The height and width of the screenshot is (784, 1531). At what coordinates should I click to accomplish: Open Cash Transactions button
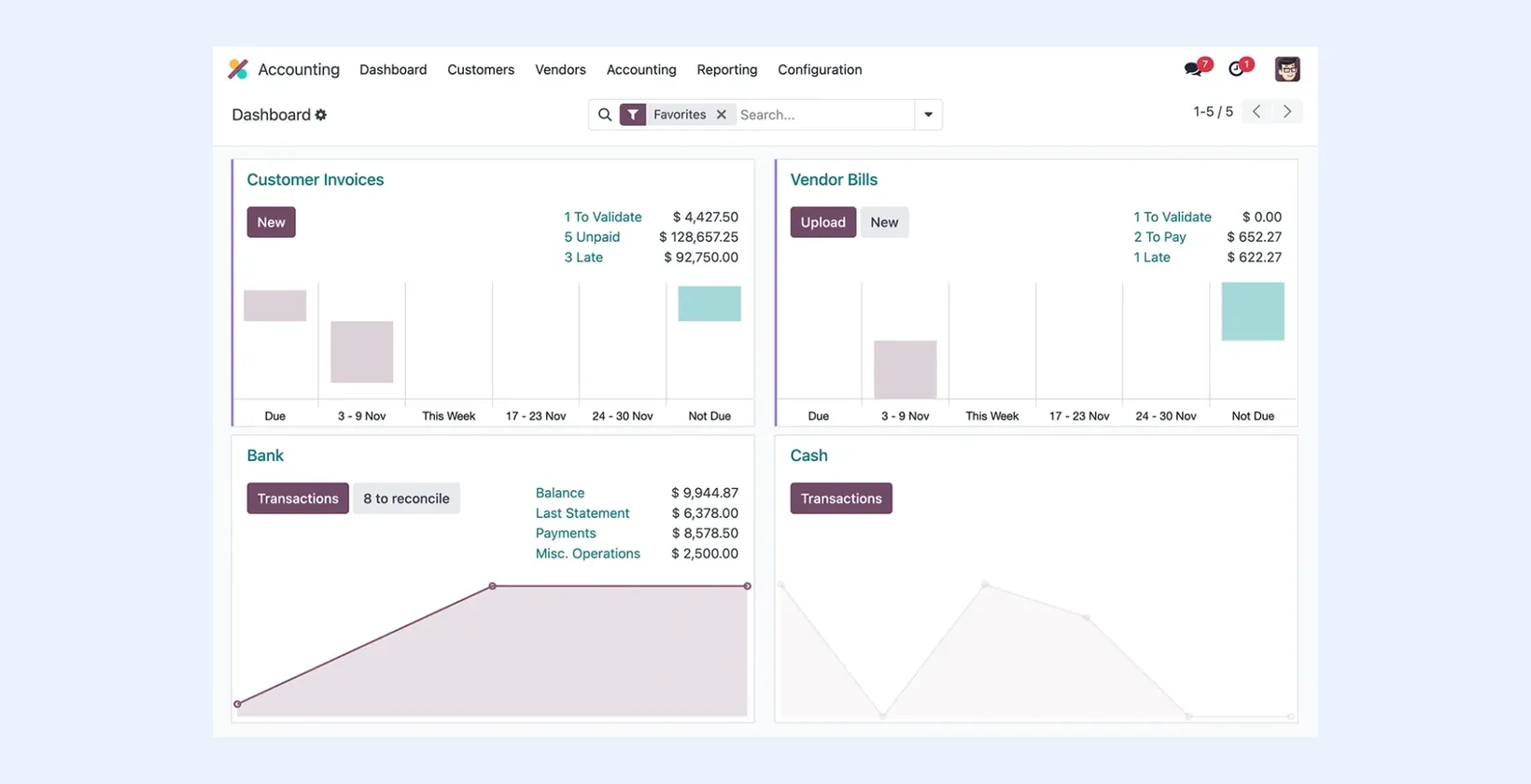[841, 498]
